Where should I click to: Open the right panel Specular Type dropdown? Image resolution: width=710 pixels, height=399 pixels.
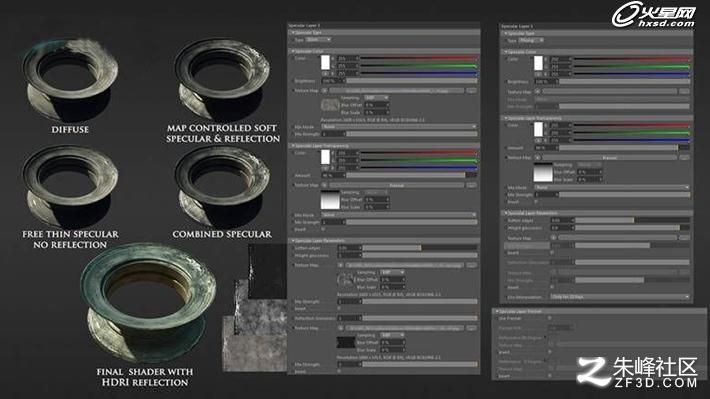tap(531, 40)
